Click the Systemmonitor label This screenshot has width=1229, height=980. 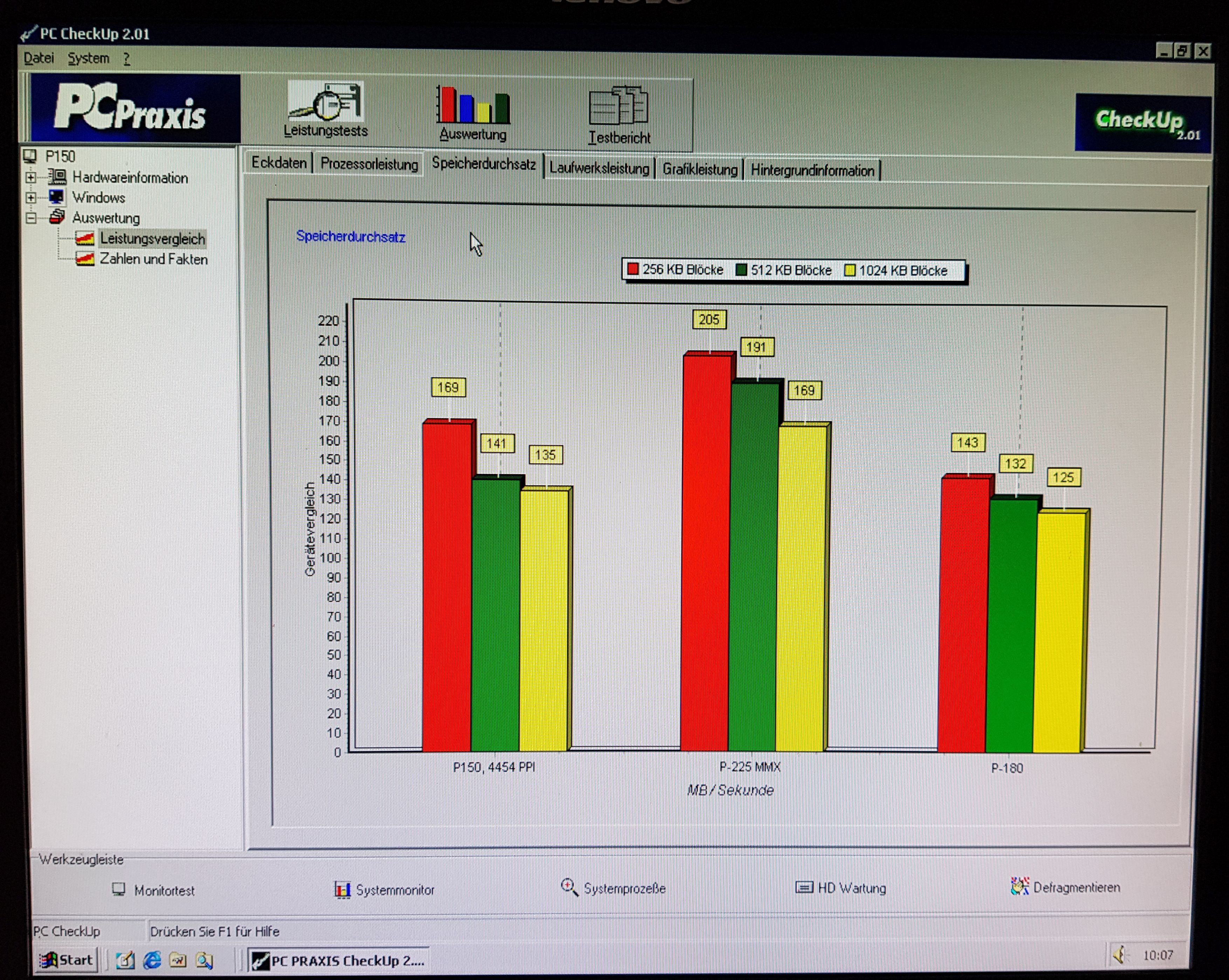point(395,890)
